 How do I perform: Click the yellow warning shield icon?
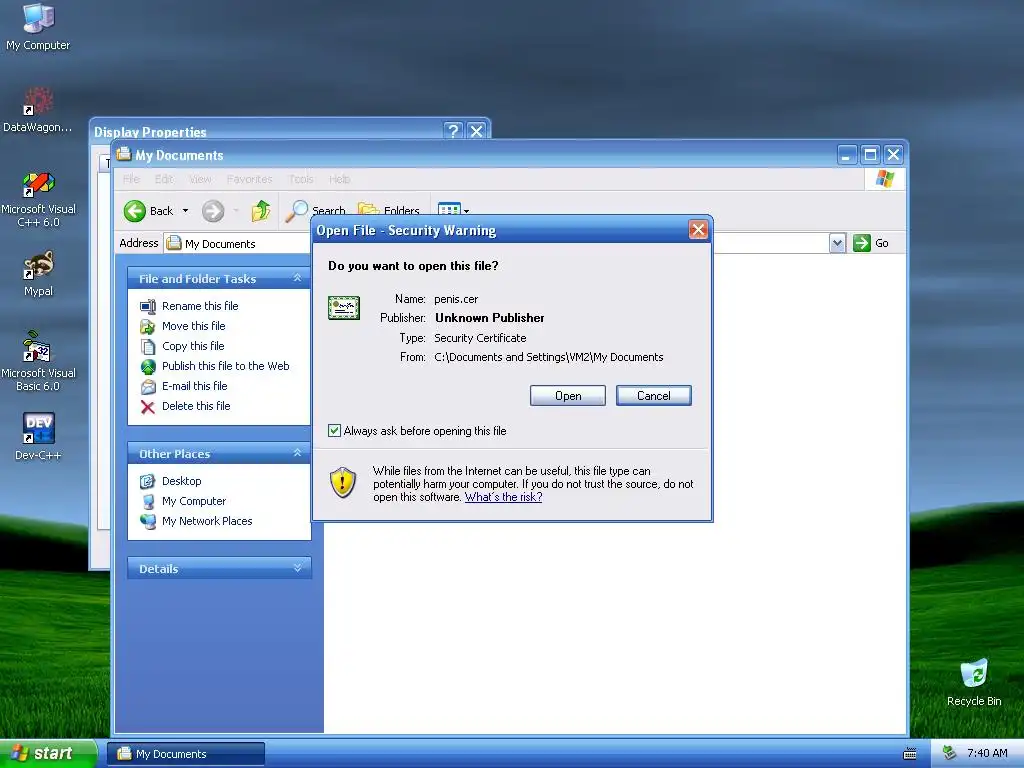click(343, 483)
